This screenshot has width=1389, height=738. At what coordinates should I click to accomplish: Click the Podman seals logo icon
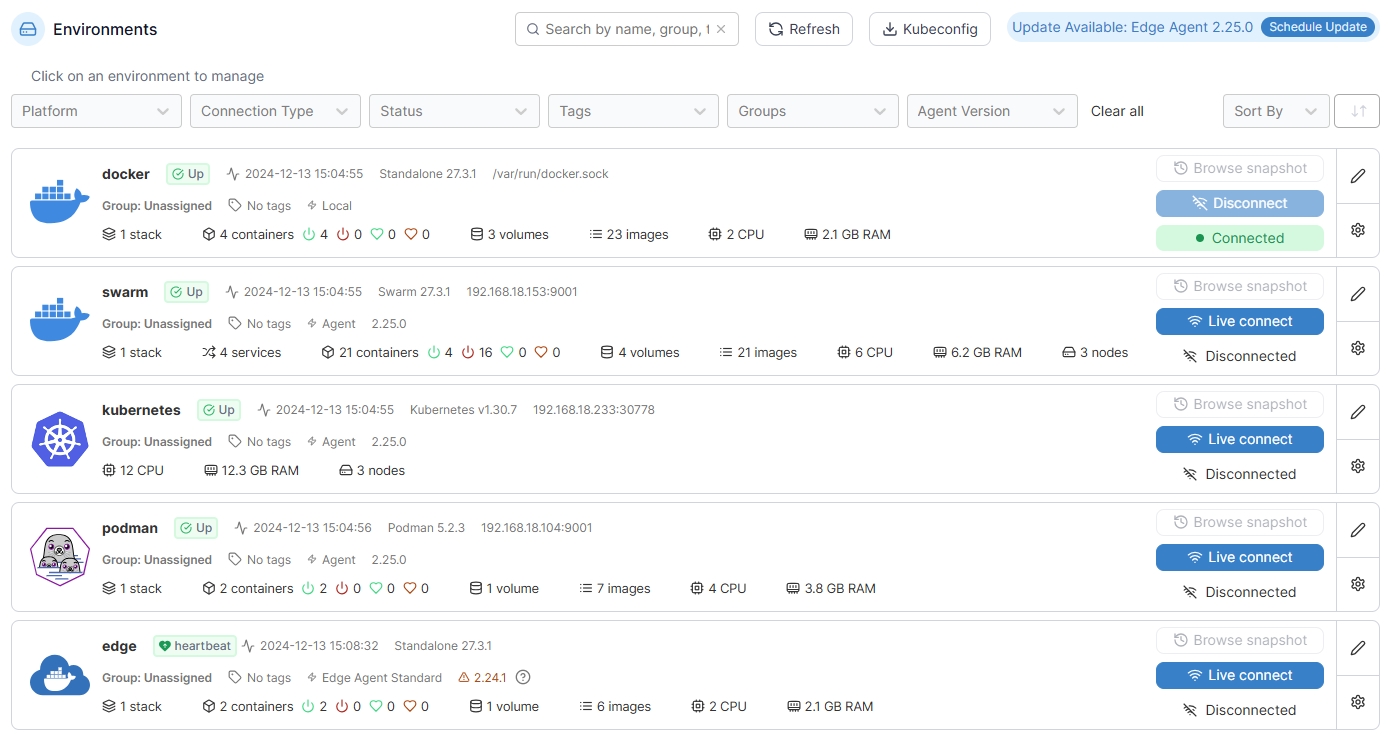[x=60, y=557]
